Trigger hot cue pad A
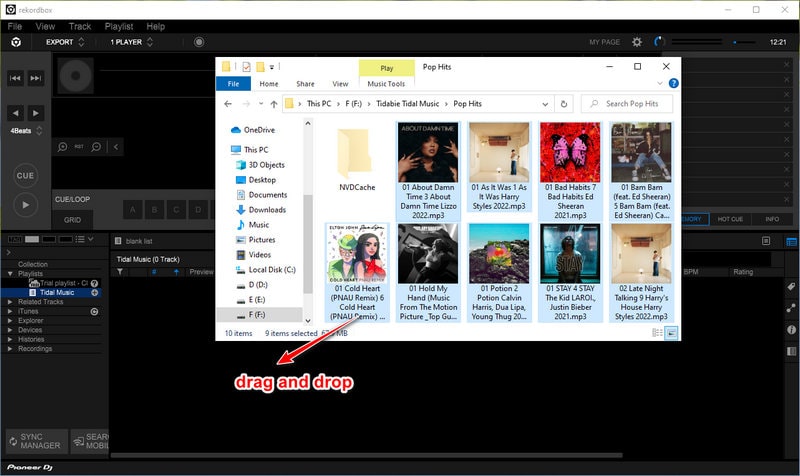The width and height of the screenshot is (800, 476). coord(133,210)
